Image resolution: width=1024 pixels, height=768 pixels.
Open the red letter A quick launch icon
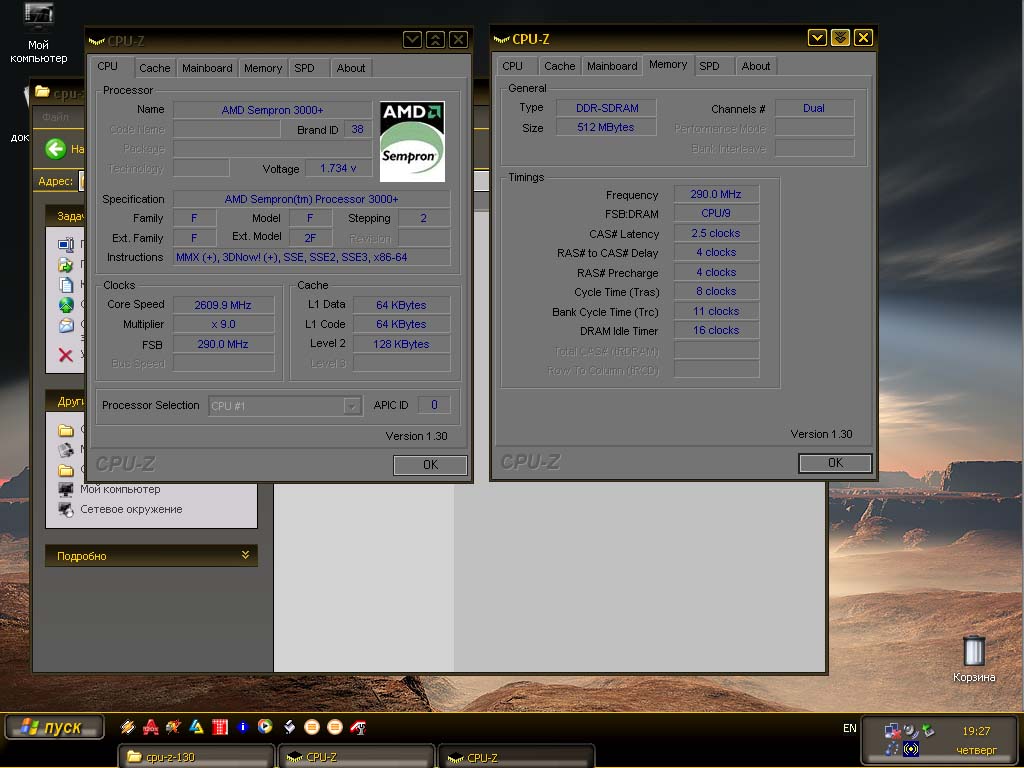click(x=150, y=726)
